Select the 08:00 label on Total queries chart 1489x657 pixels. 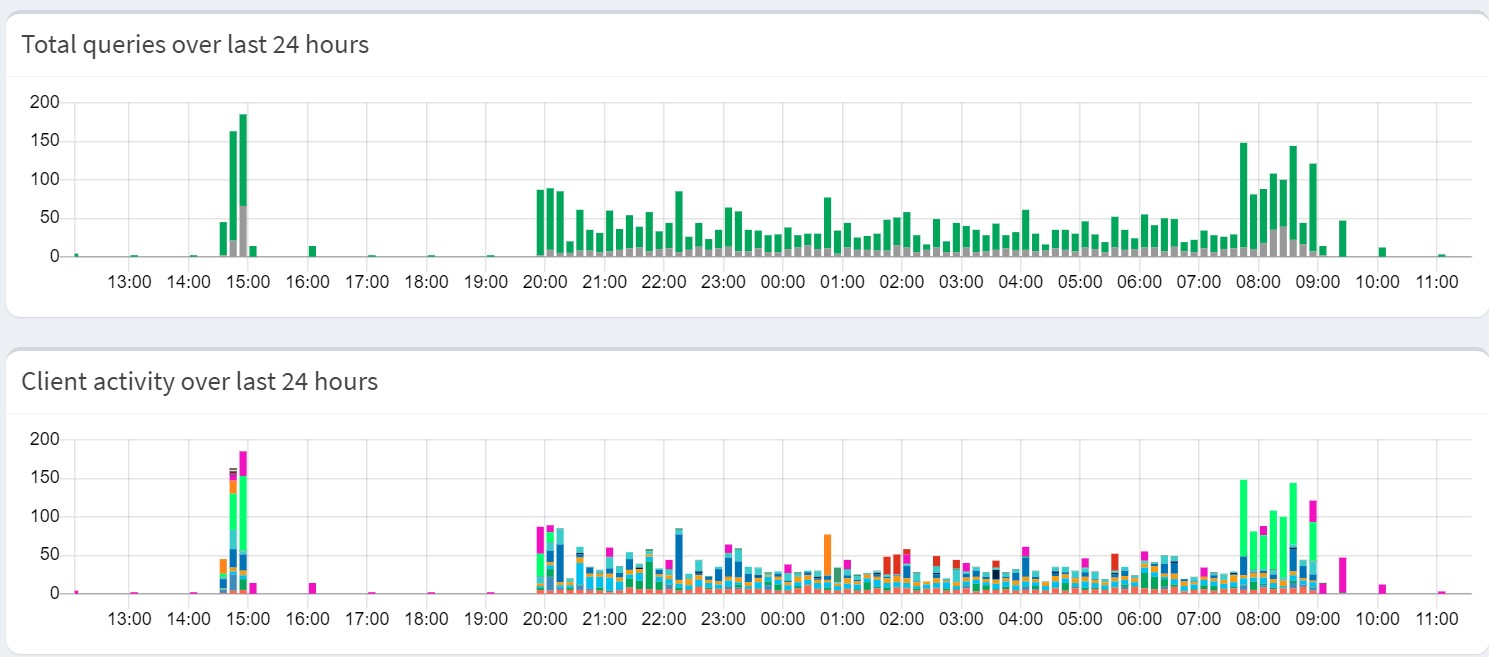coord(1258,282)
